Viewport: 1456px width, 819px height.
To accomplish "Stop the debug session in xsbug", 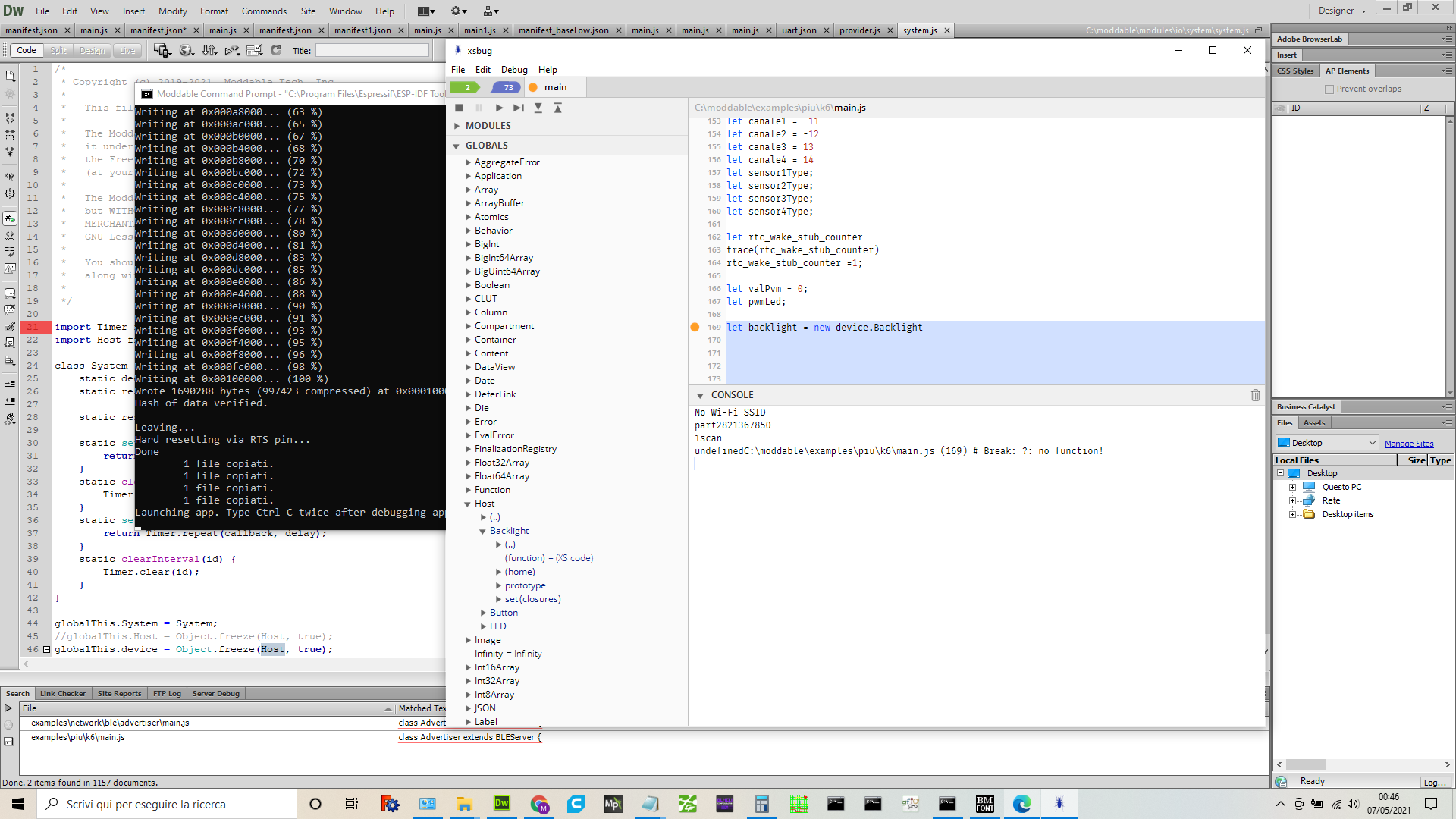I will tap(459, 108).
